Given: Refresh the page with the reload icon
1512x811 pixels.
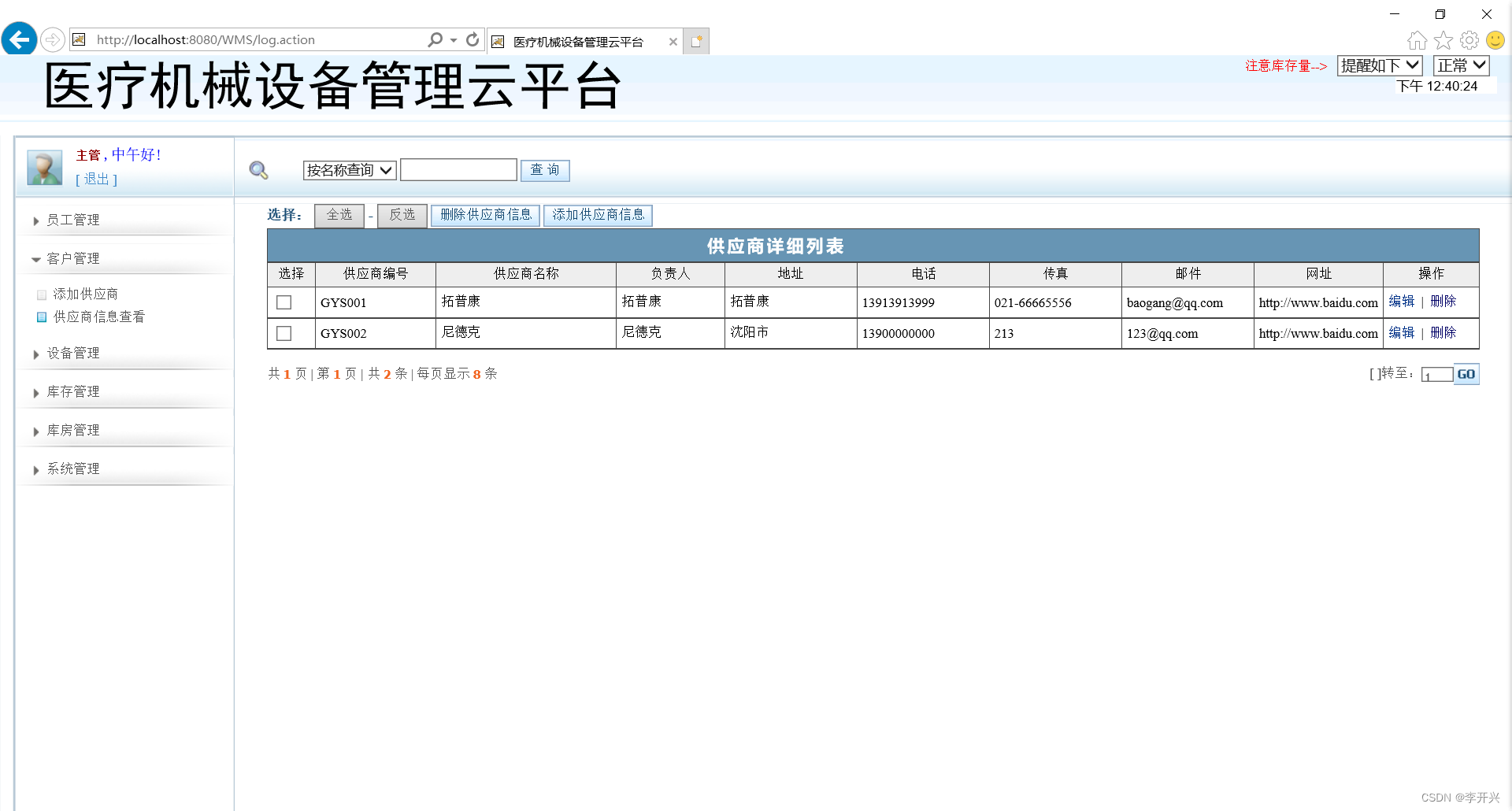Looking at the screenshot, I should [x=472, y=39].
